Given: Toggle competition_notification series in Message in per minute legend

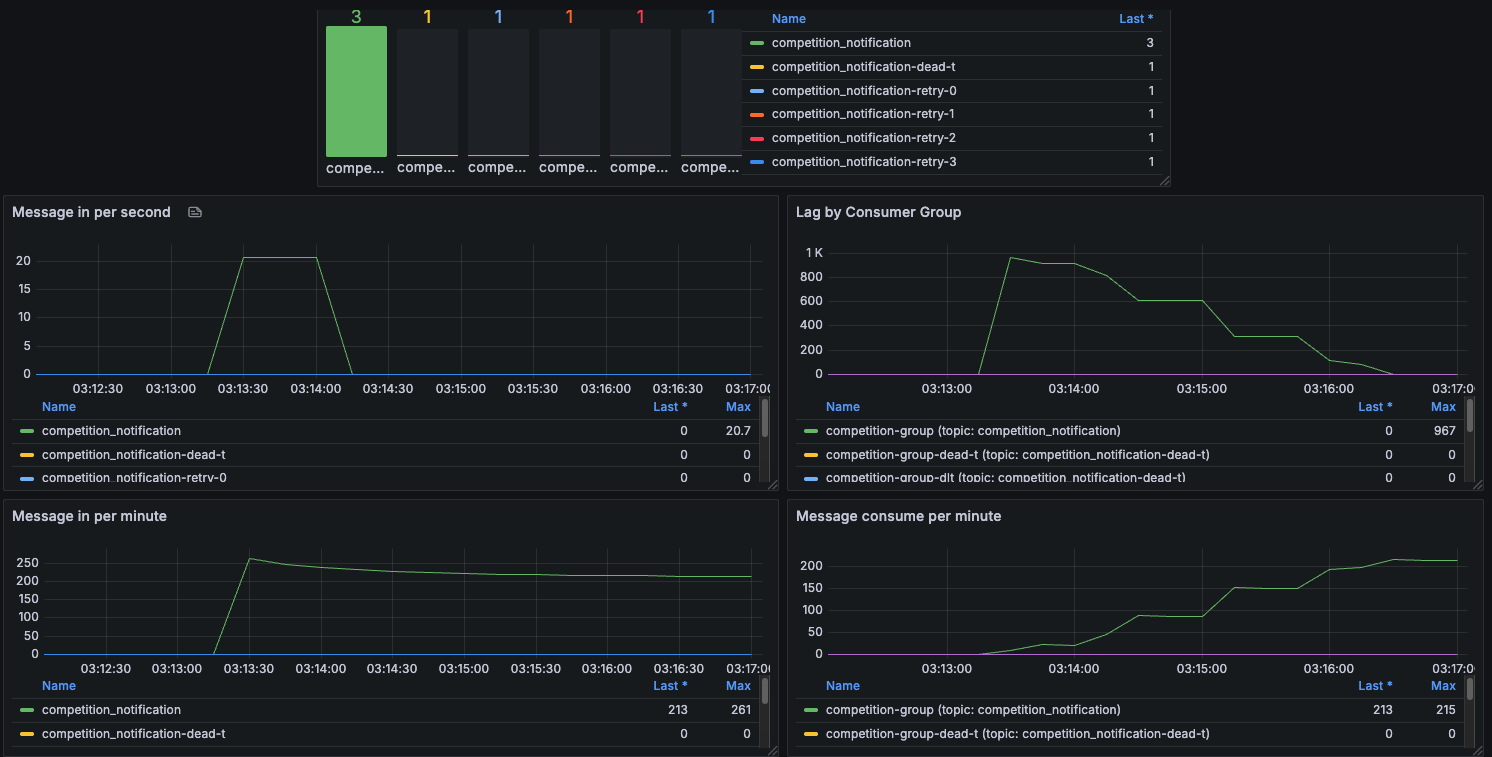Looking at the screenshot, I should 111,710.
